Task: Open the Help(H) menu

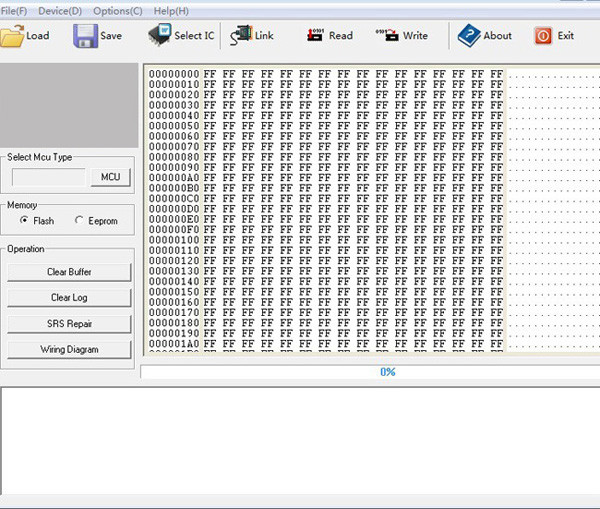Action: click(171, 11)
